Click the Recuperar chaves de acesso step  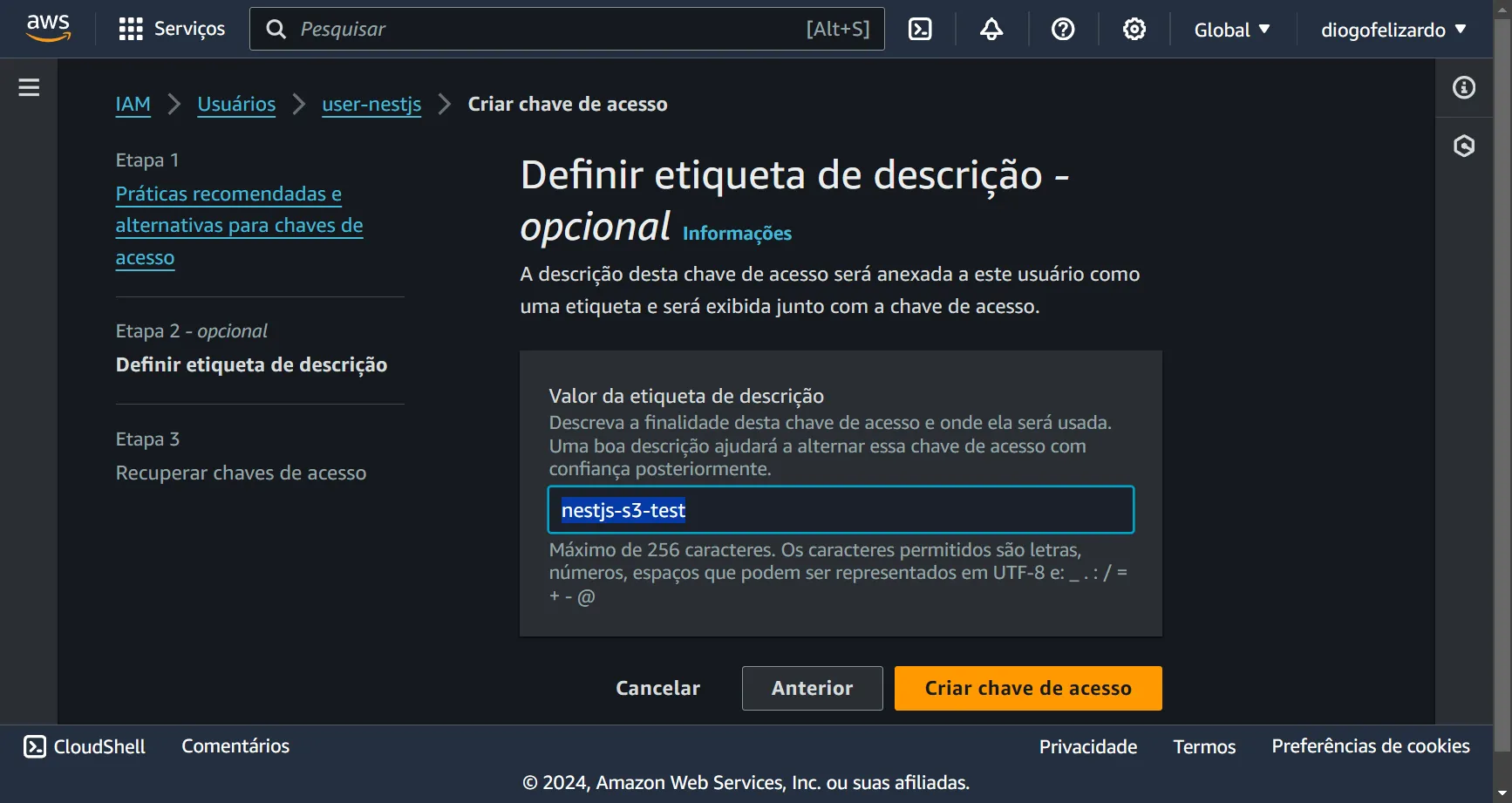coord(241,473)
